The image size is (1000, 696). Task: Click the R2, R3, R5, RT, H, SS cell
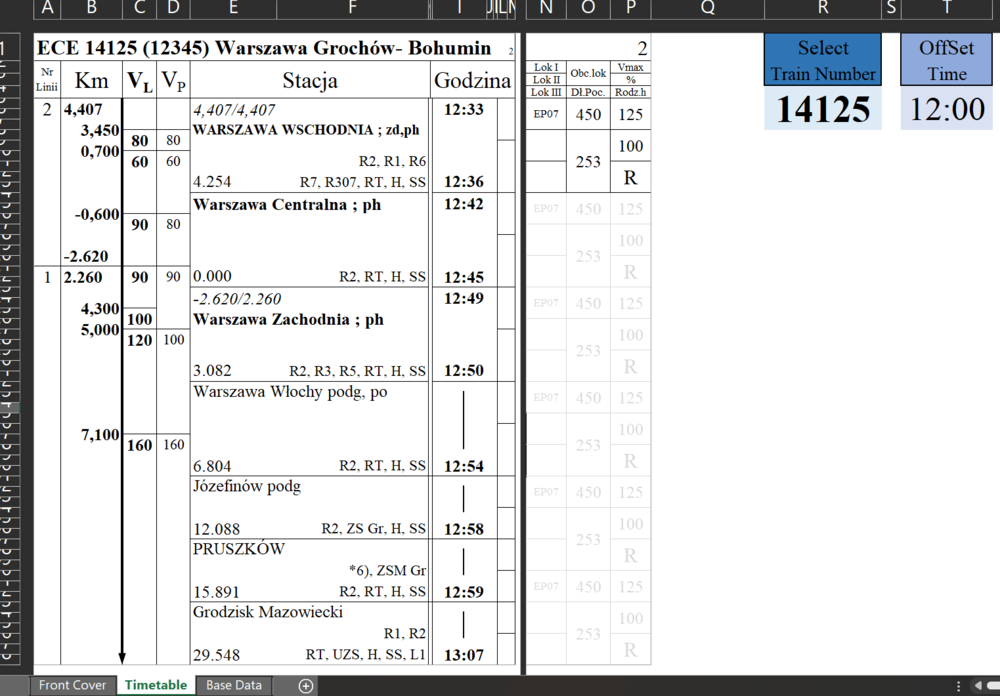click(357, 371)
